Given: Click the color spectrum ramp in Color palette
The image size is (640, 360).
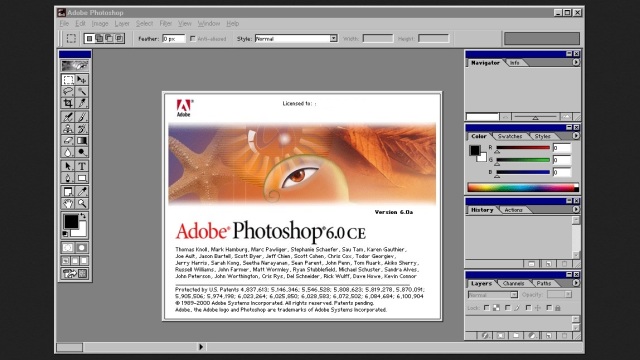Looking at the screenshot, I should point(523,188).
